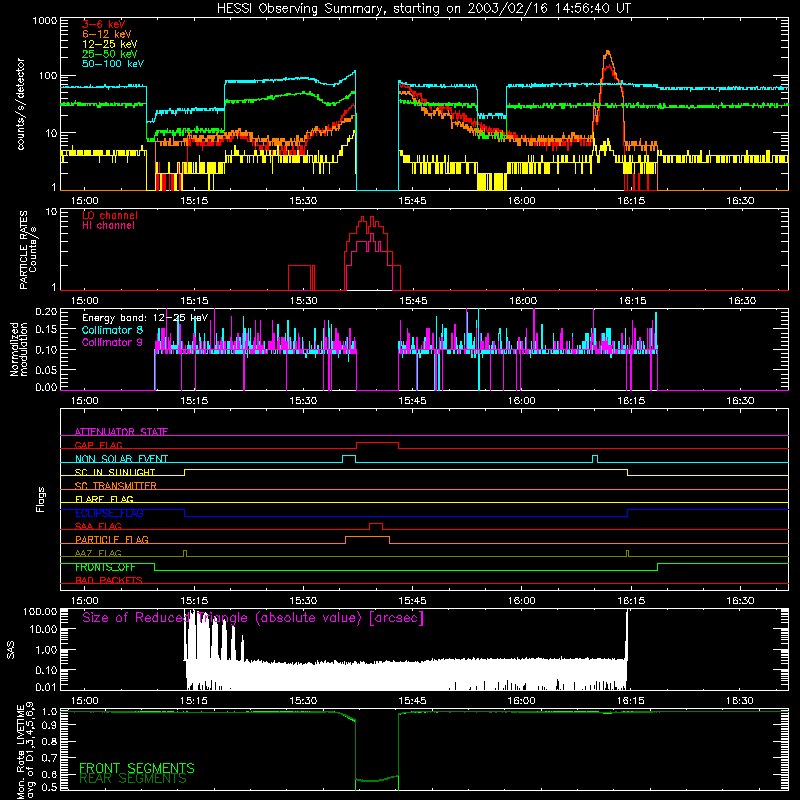Viewport: 800px width, 800px height.
Task: Click the NON SOLAR EVENT flag label
Action: tap(121, 459)
